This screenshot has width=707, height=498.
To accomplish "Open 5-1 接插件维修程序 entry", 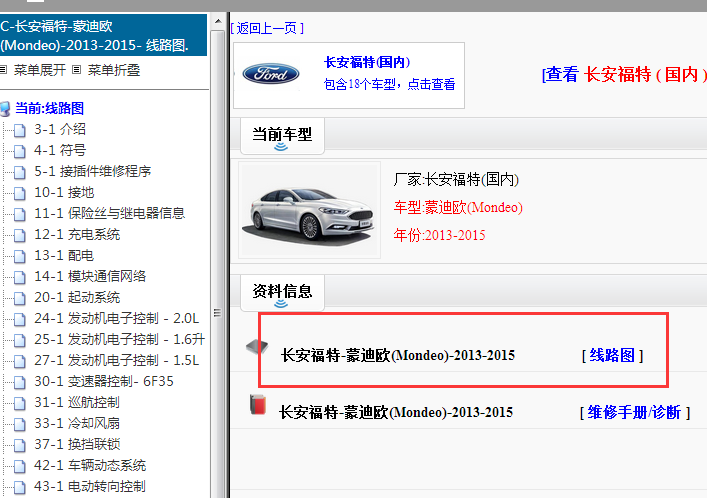I will pyautogui.click(x=92, y=171).
